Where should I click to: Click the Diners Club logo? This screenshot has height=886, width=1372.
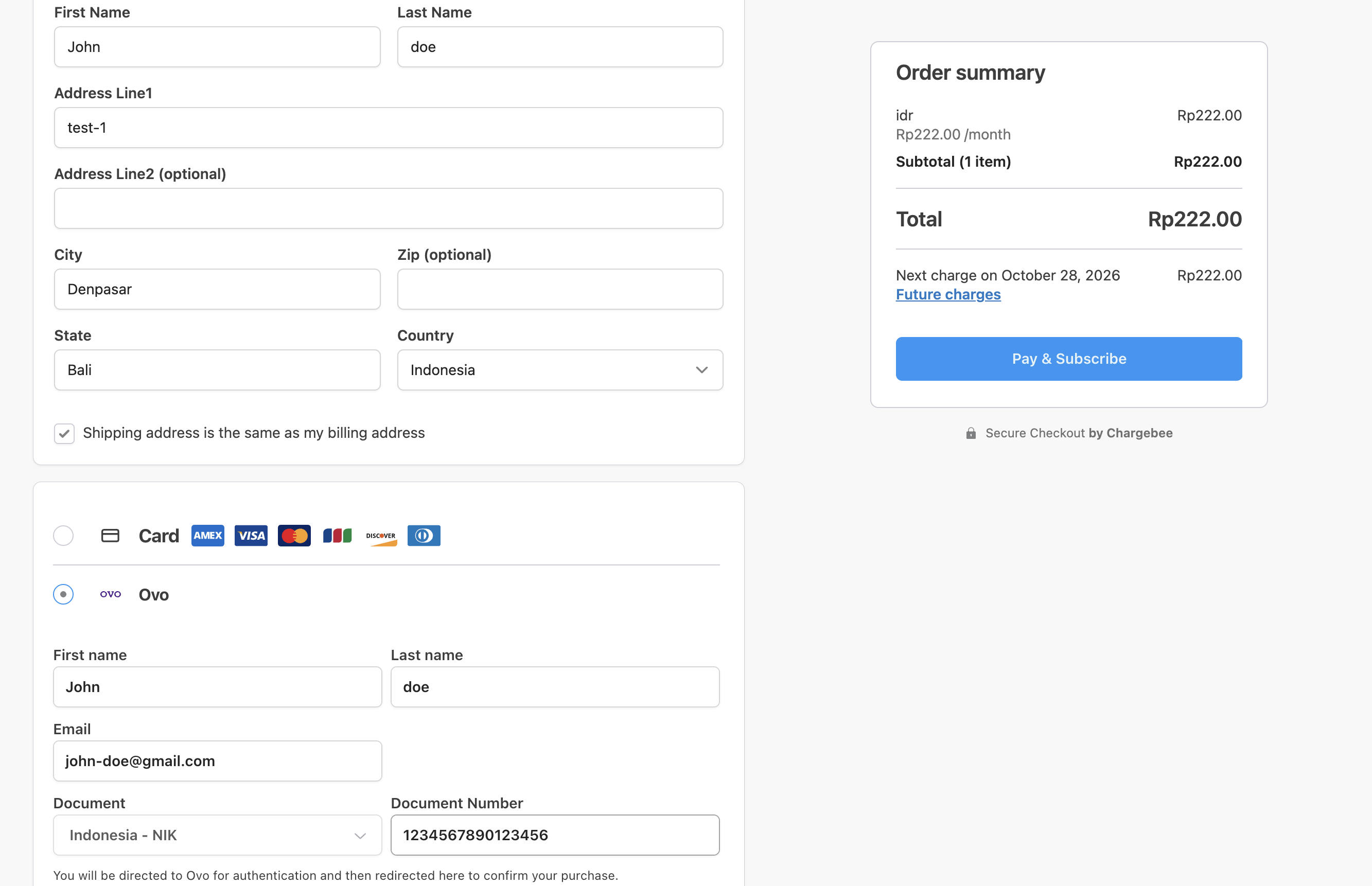[x=424, y=536]
